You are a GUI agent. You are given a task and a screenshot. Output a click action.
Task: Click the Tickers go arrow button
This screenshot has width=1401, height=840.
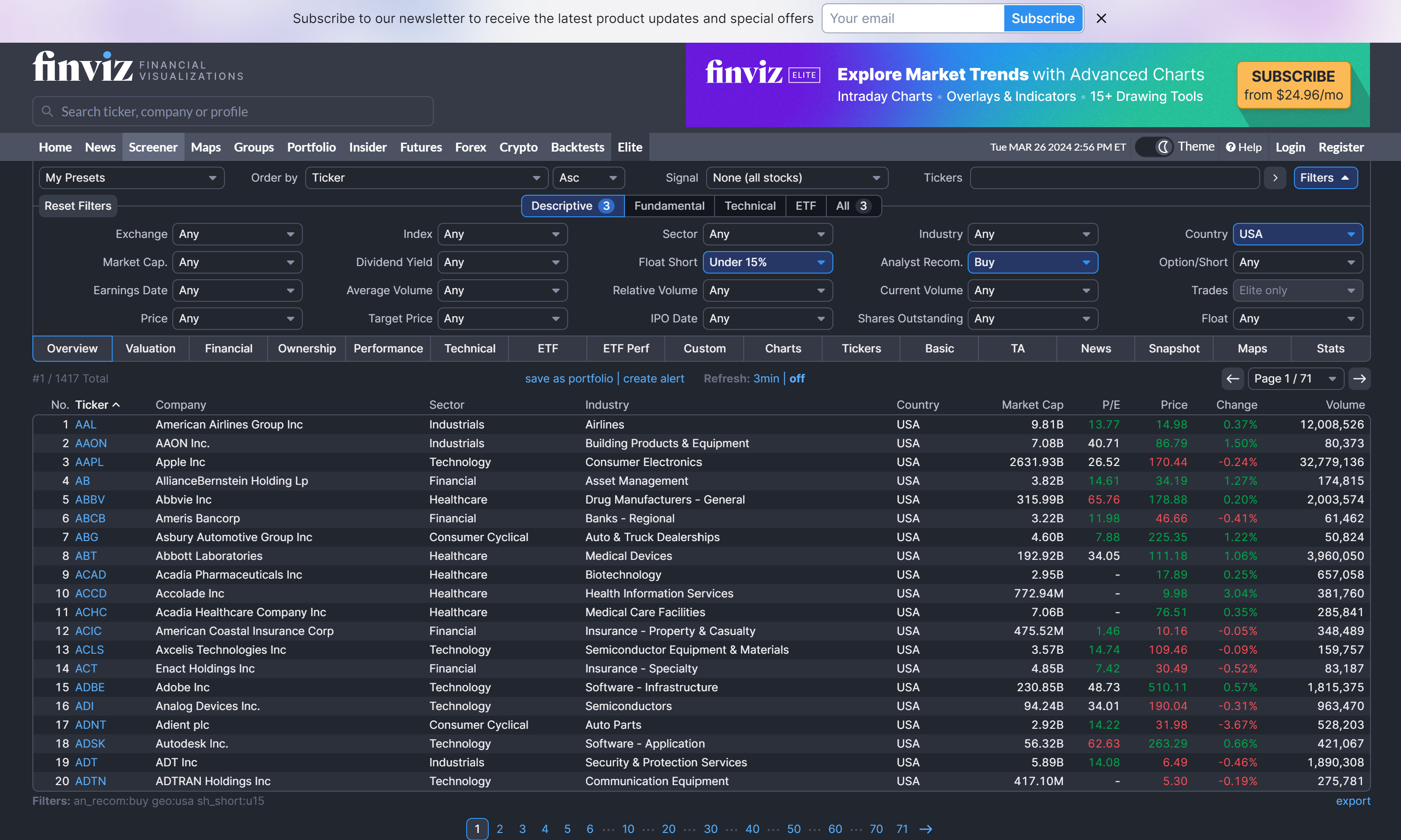1275,178
